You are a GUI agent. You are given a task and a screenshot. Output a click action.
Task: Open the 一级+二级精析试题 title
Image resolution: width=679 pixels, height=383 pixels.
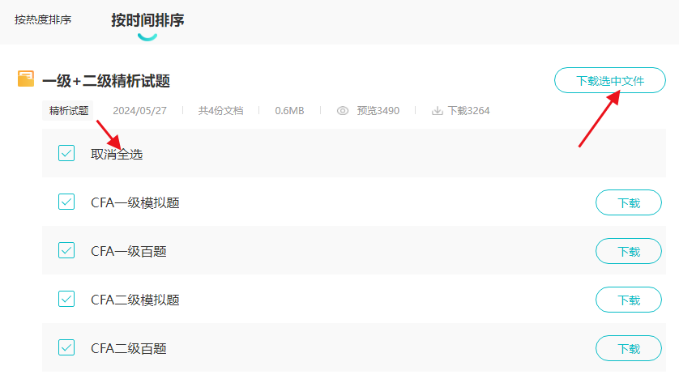point(106,81)
